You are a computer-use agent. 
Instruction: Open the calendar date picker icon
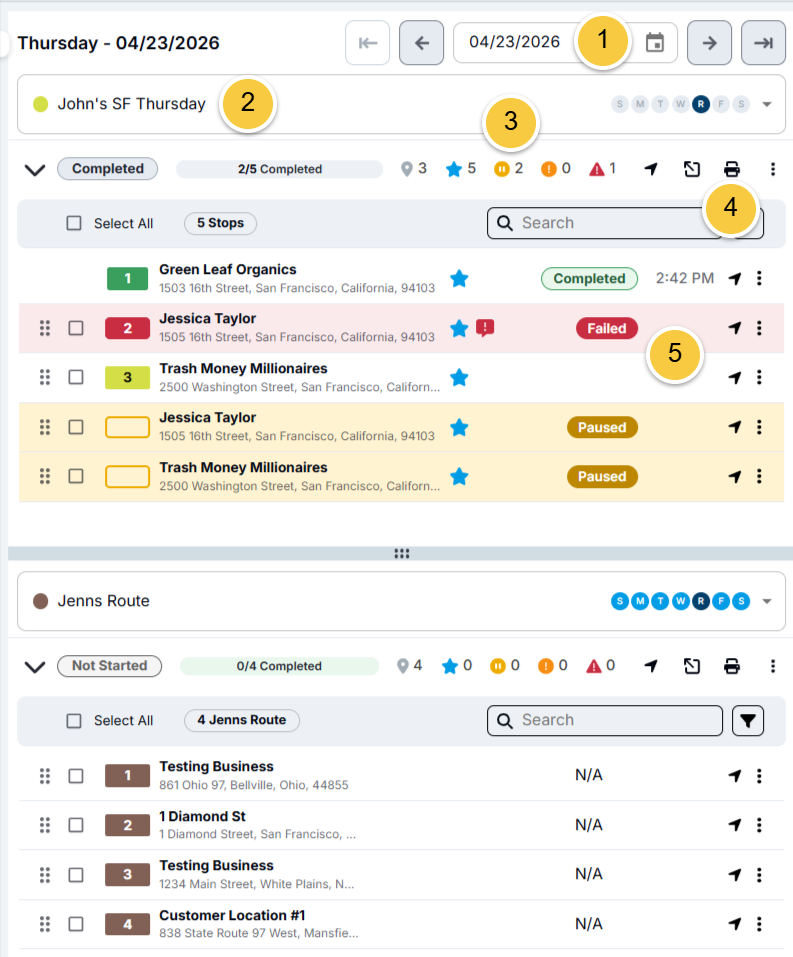(x=654, y=43)
